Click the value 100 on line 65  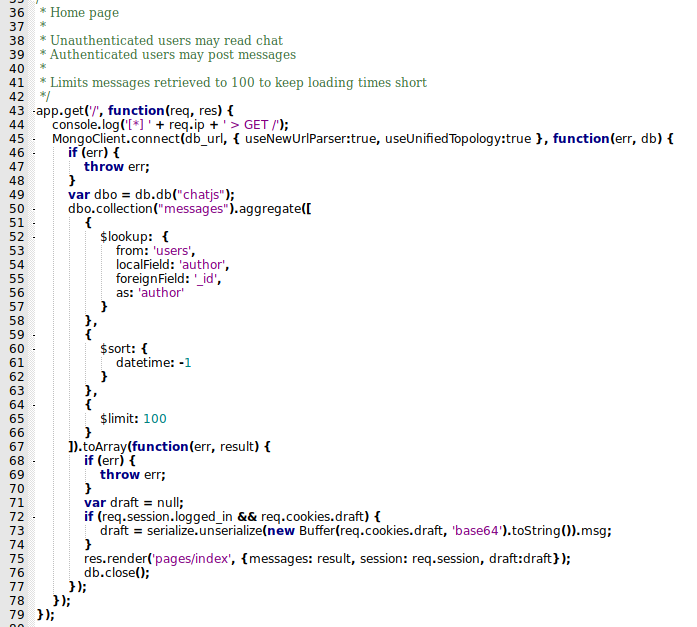coord(155,419)
